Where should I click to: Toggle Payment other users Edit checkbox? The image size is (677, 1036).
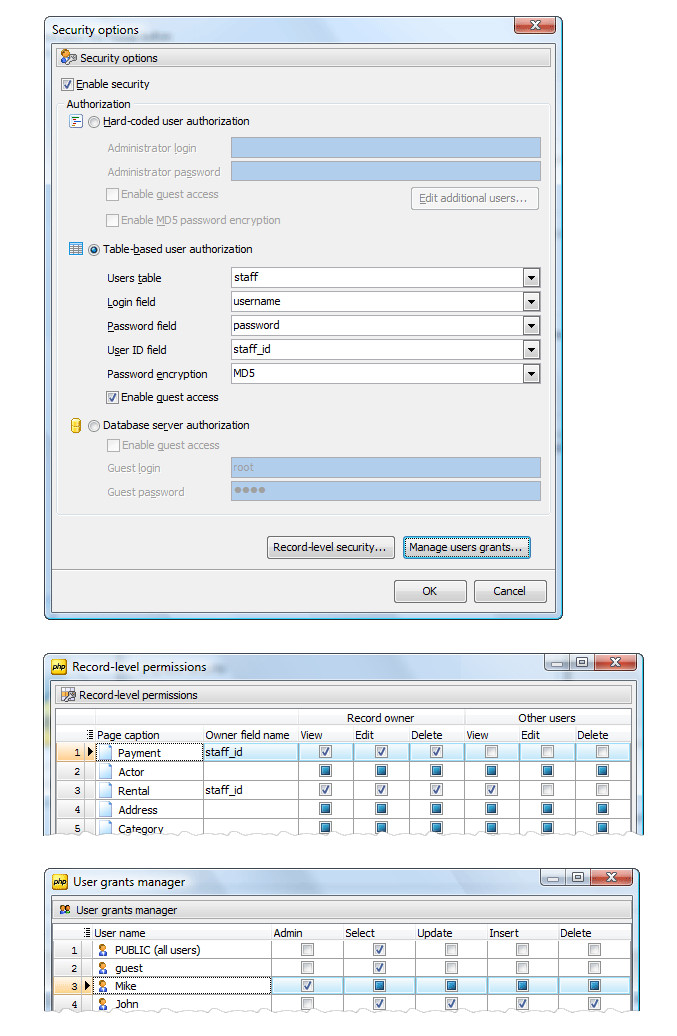tap(547, 751)
